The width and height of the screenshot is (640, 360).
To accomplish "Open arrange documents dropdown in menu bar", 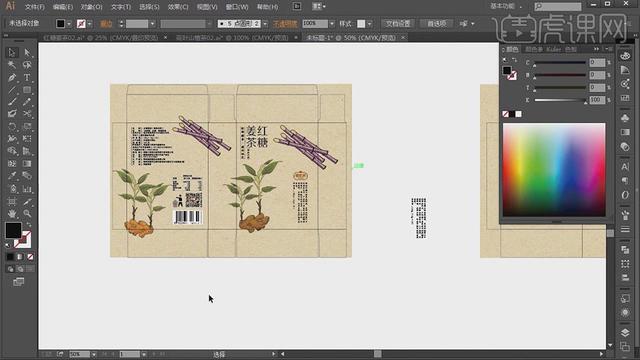I will pos(319,6).
